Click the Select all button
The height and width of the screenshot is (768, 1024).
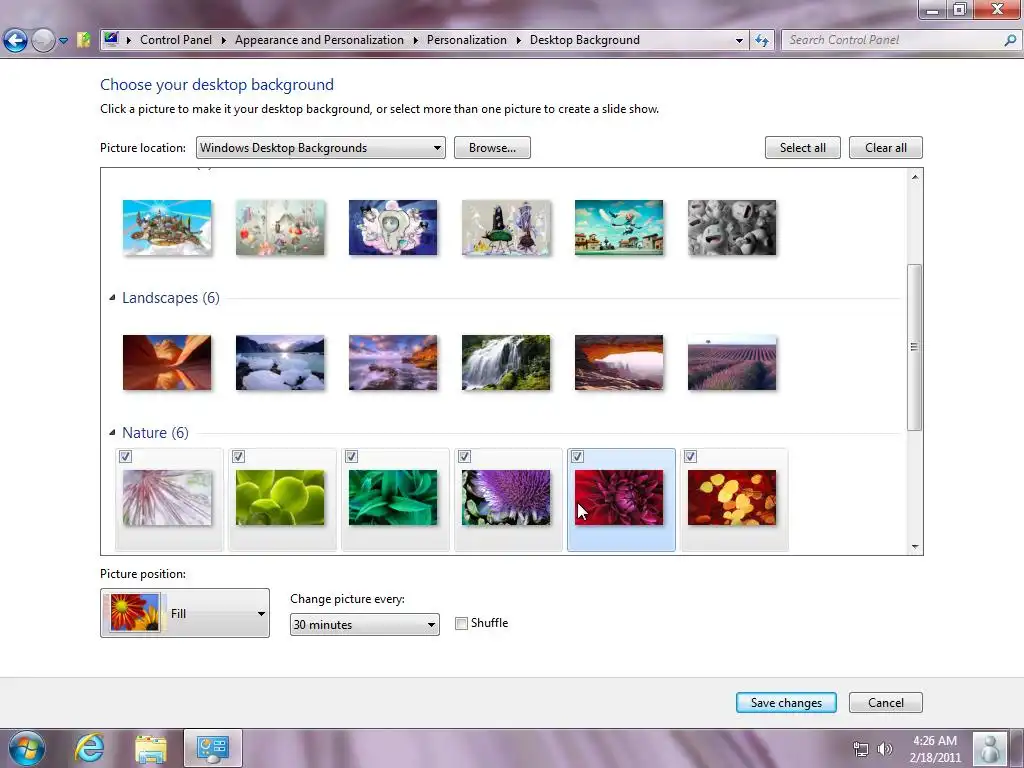coord(803,148)
